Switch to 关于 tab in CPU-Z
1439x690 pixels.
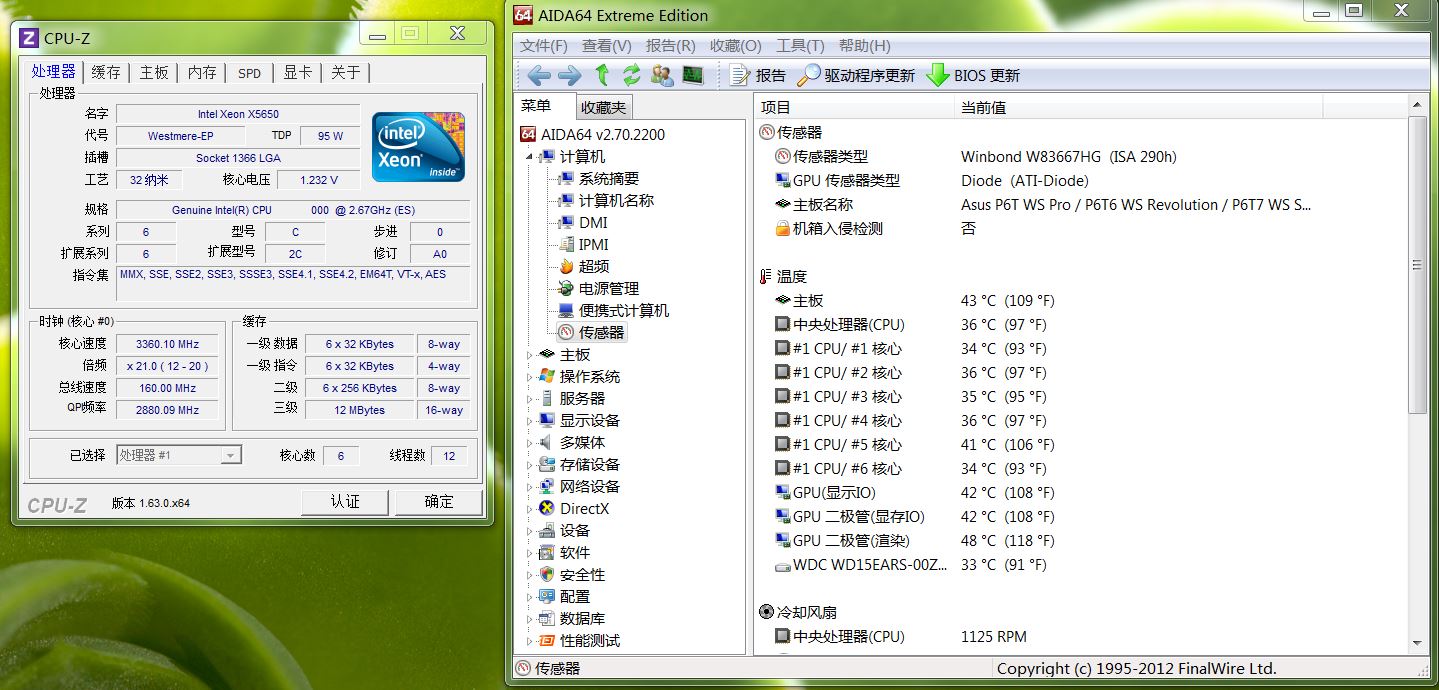(x=346, y=72)
